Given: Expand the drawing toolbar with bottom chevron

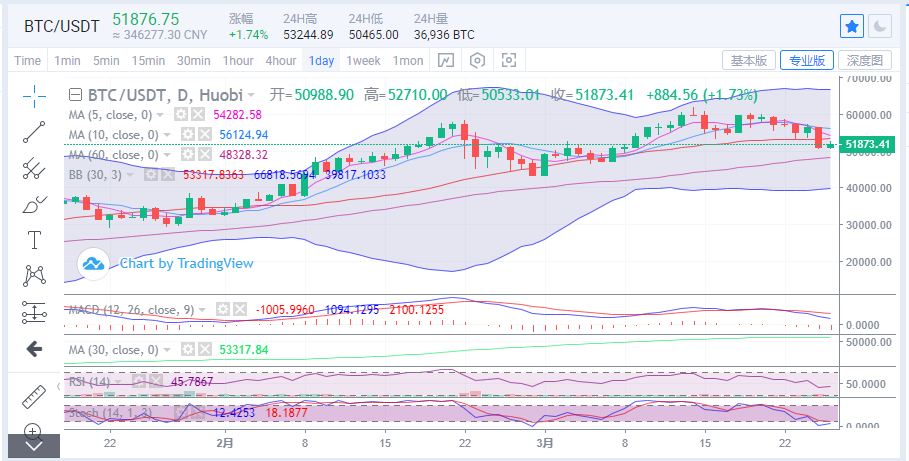Looking at the screenshot, I should pos(34,446).
